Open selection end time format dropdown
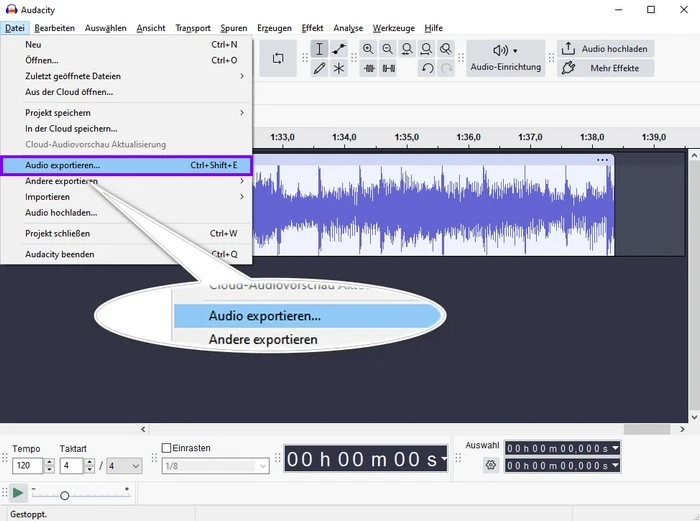This screenshot has height=521, width=700. (616, 466)
